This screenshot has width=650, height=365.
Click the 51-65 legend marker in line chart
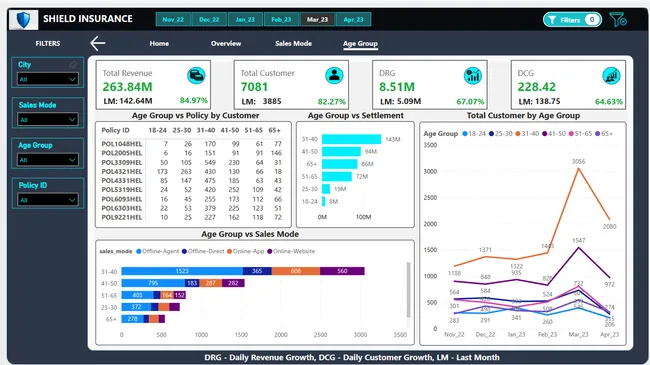(x=571, y=134)
